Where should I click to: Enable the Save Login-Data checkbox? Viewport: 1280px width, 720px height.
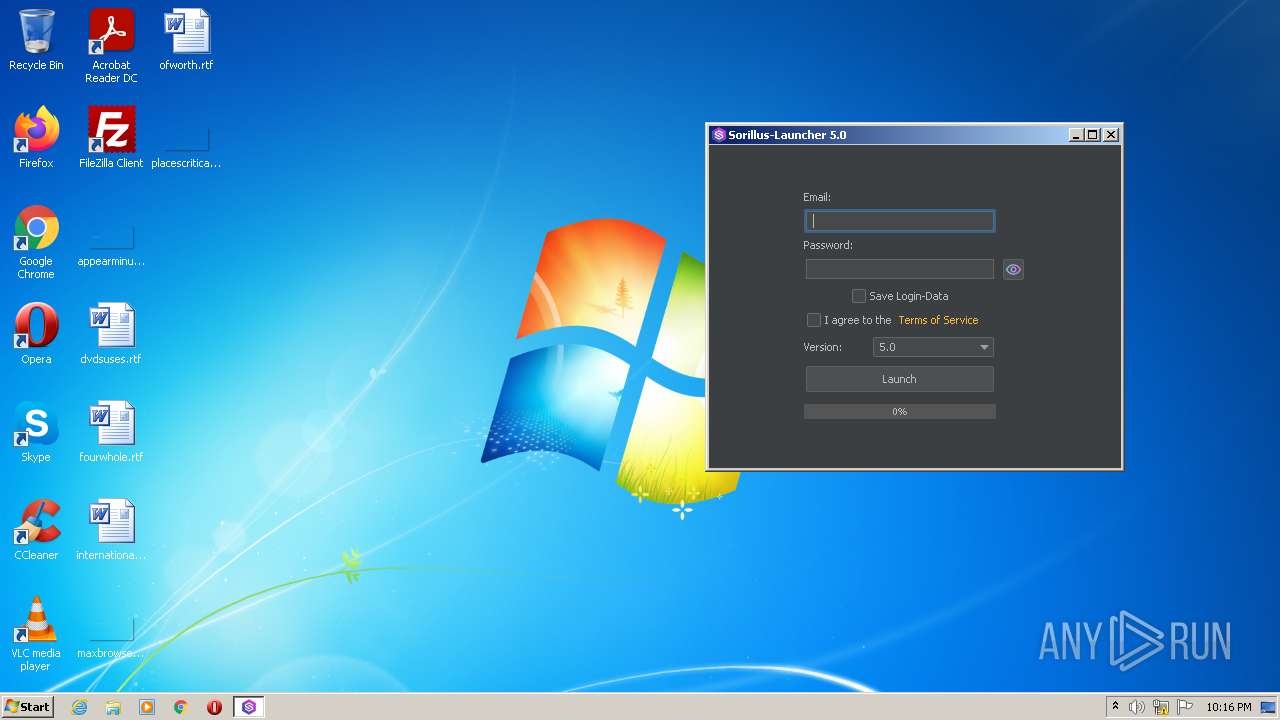858,296
